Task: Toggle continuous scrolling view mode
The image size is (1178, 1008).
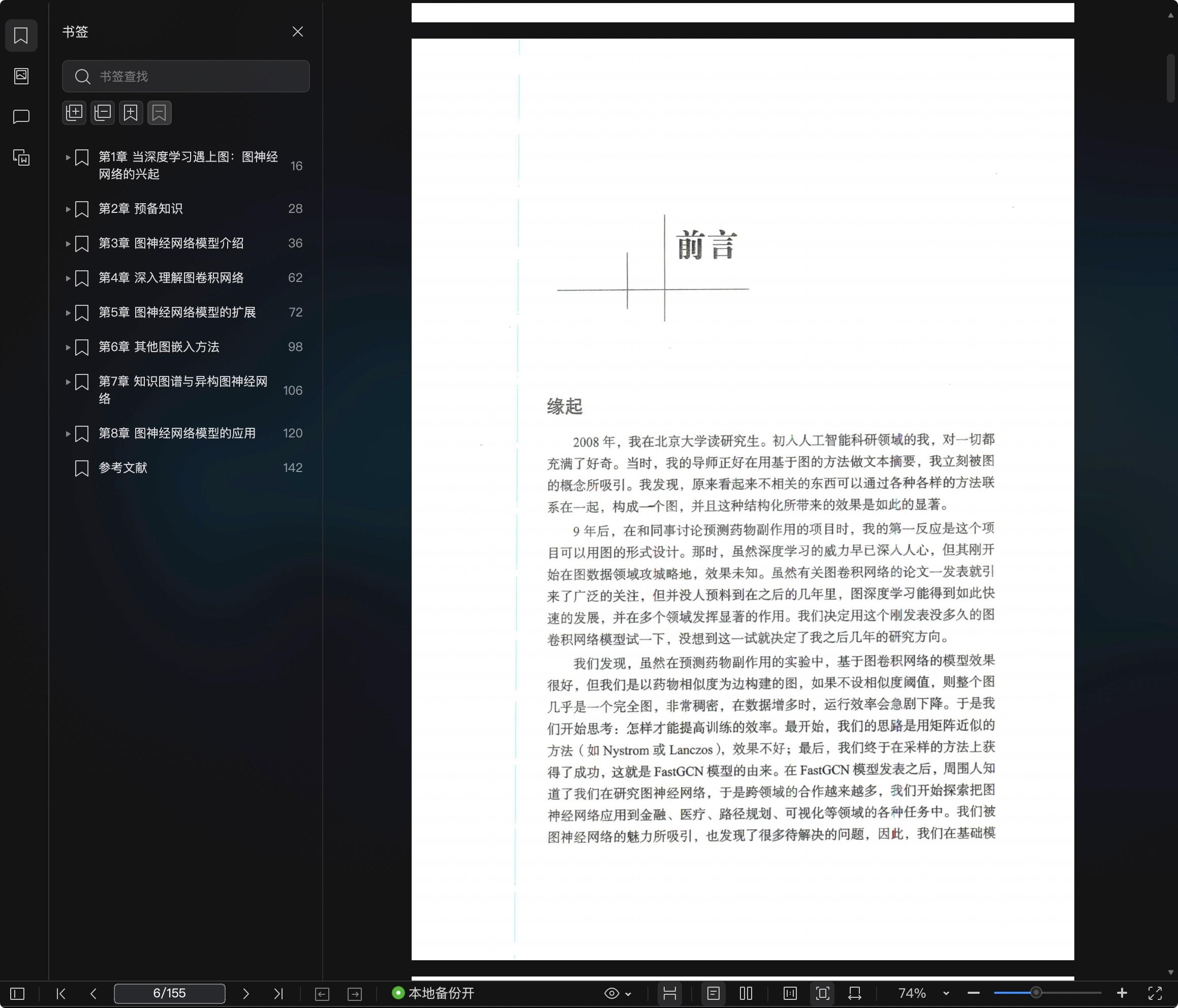Action: [x=670, y=993]
